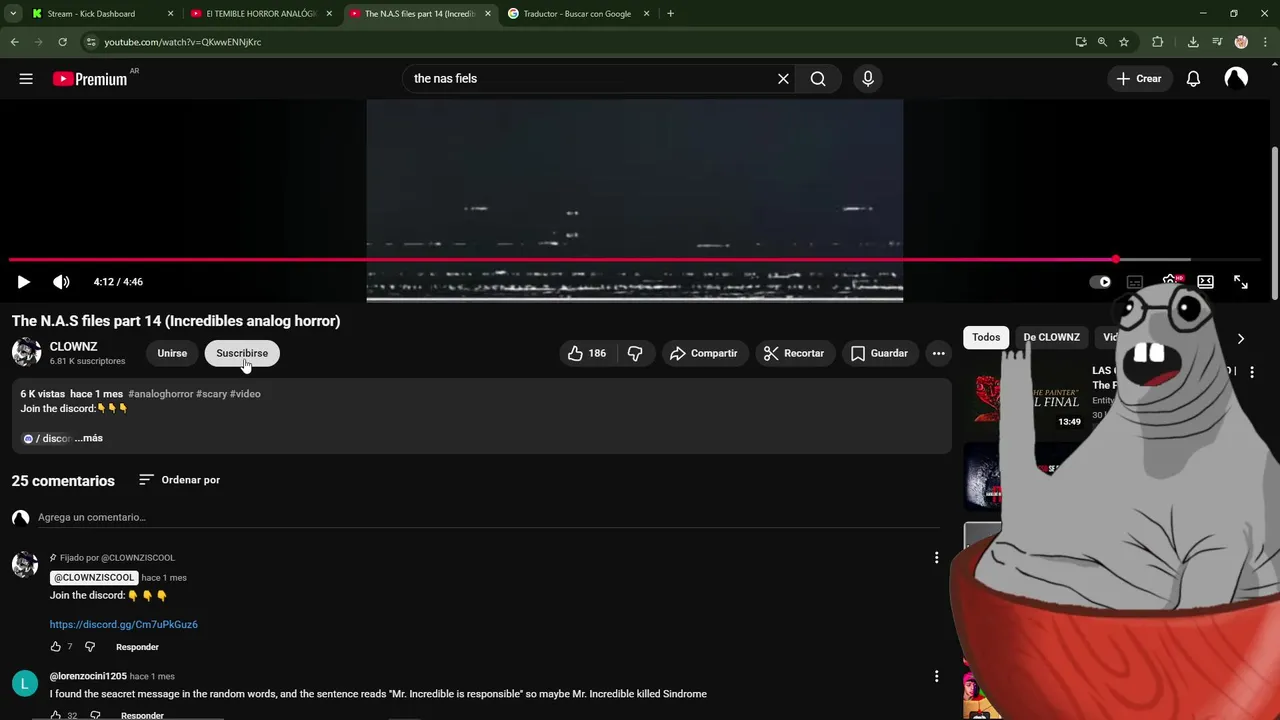
Task: Enter fullscreen mode in the player
Action: pyautogui.click(x=1241, y=282)
